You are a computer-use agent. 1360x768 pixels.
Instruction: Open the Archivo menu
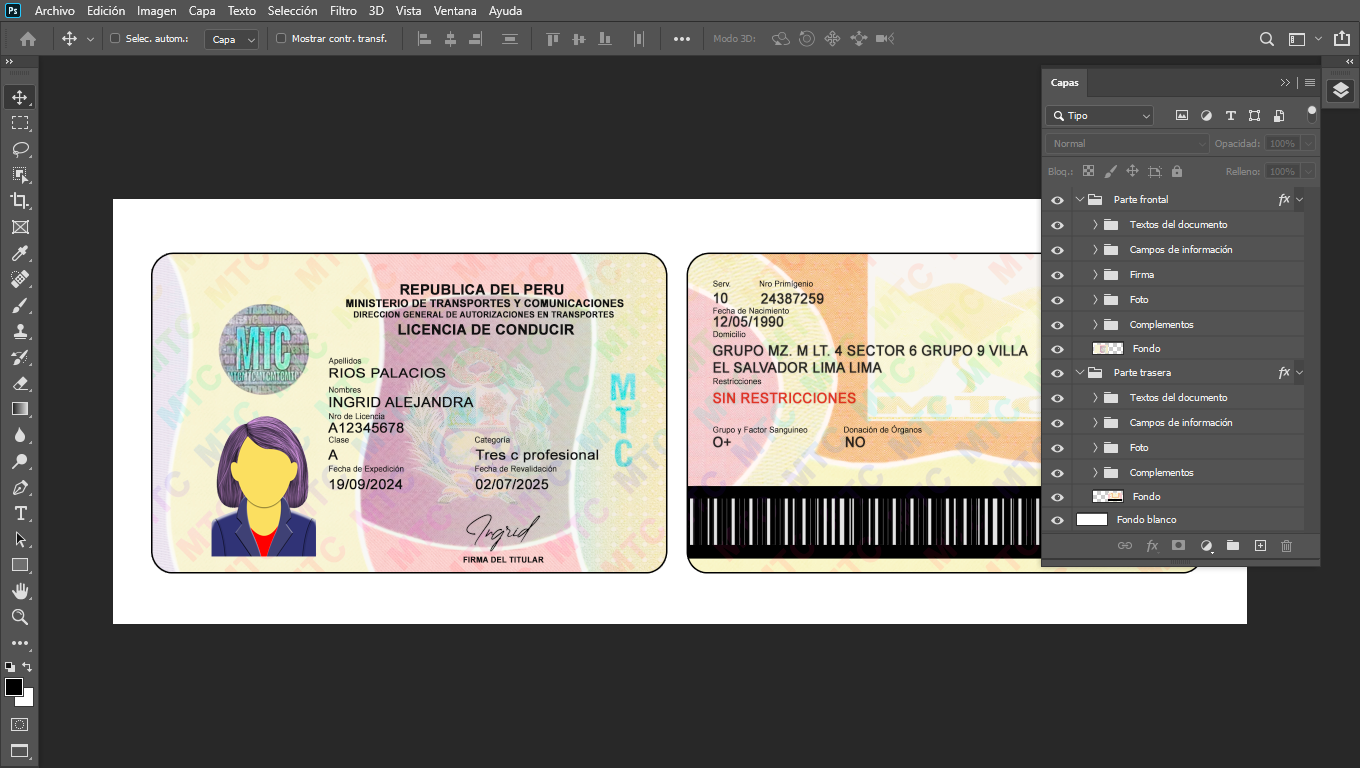55,11
